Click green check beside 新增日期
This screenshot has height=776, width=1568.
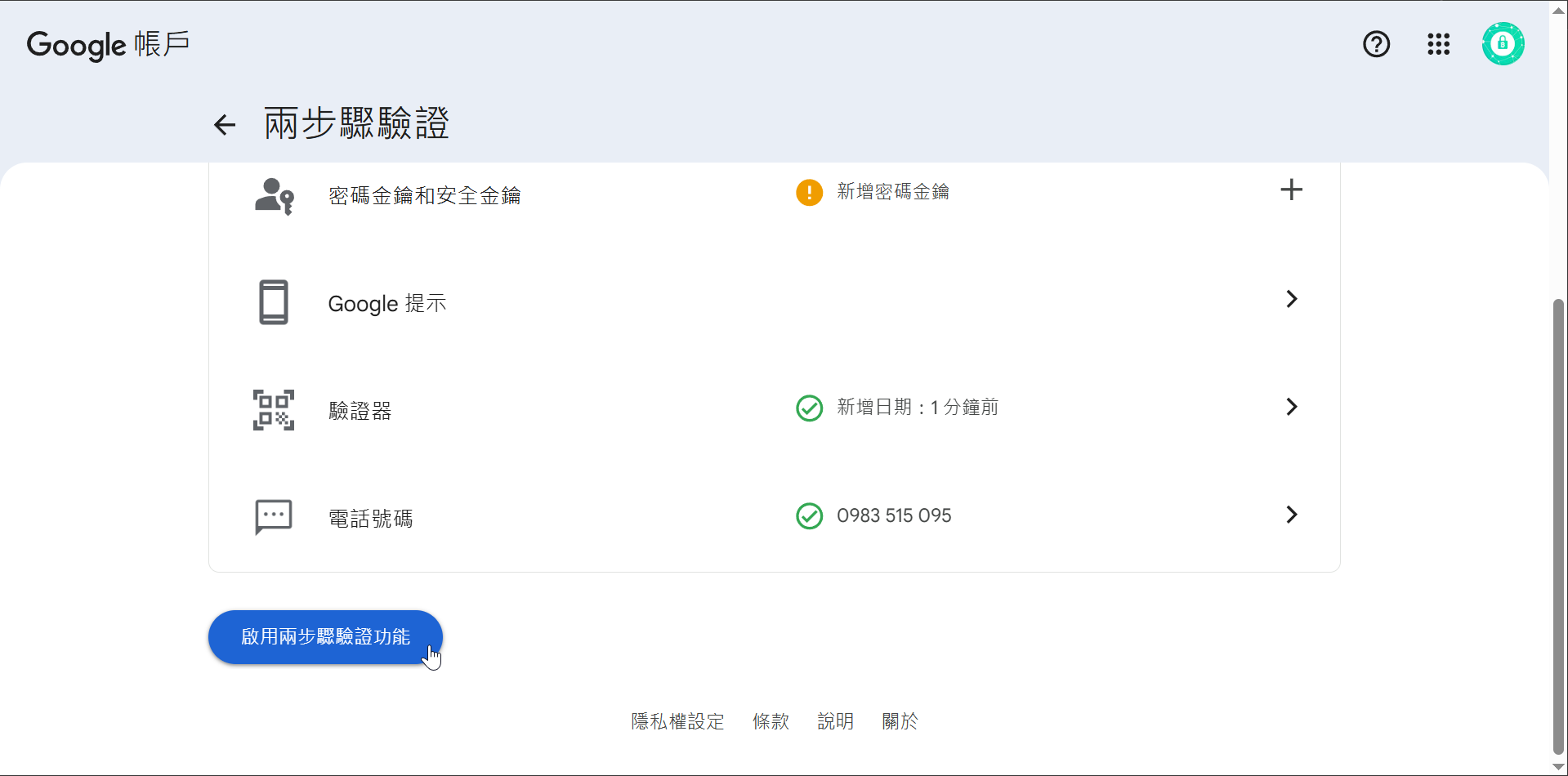click(809, 408)
